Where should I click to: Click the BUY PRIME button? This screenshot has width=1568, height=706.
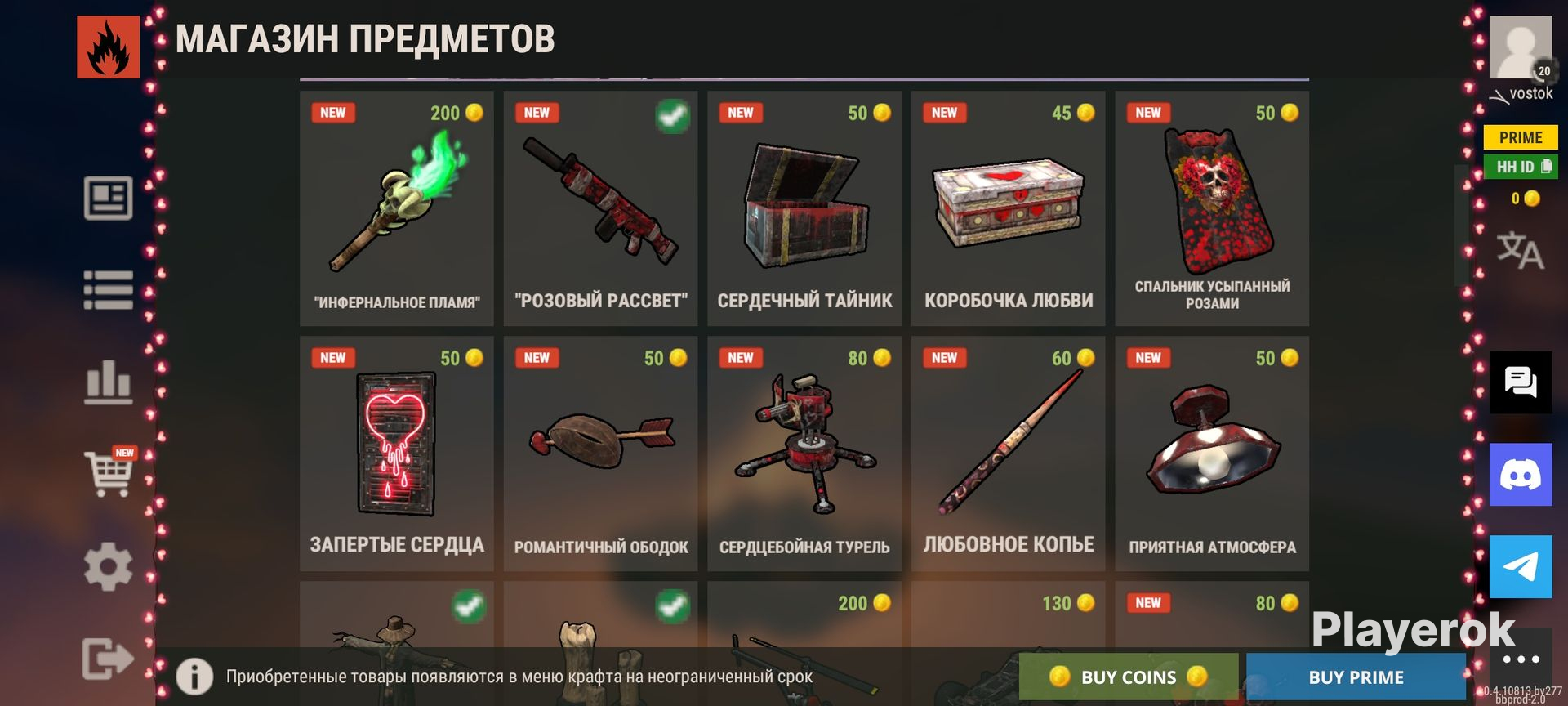click(1356, 677)
